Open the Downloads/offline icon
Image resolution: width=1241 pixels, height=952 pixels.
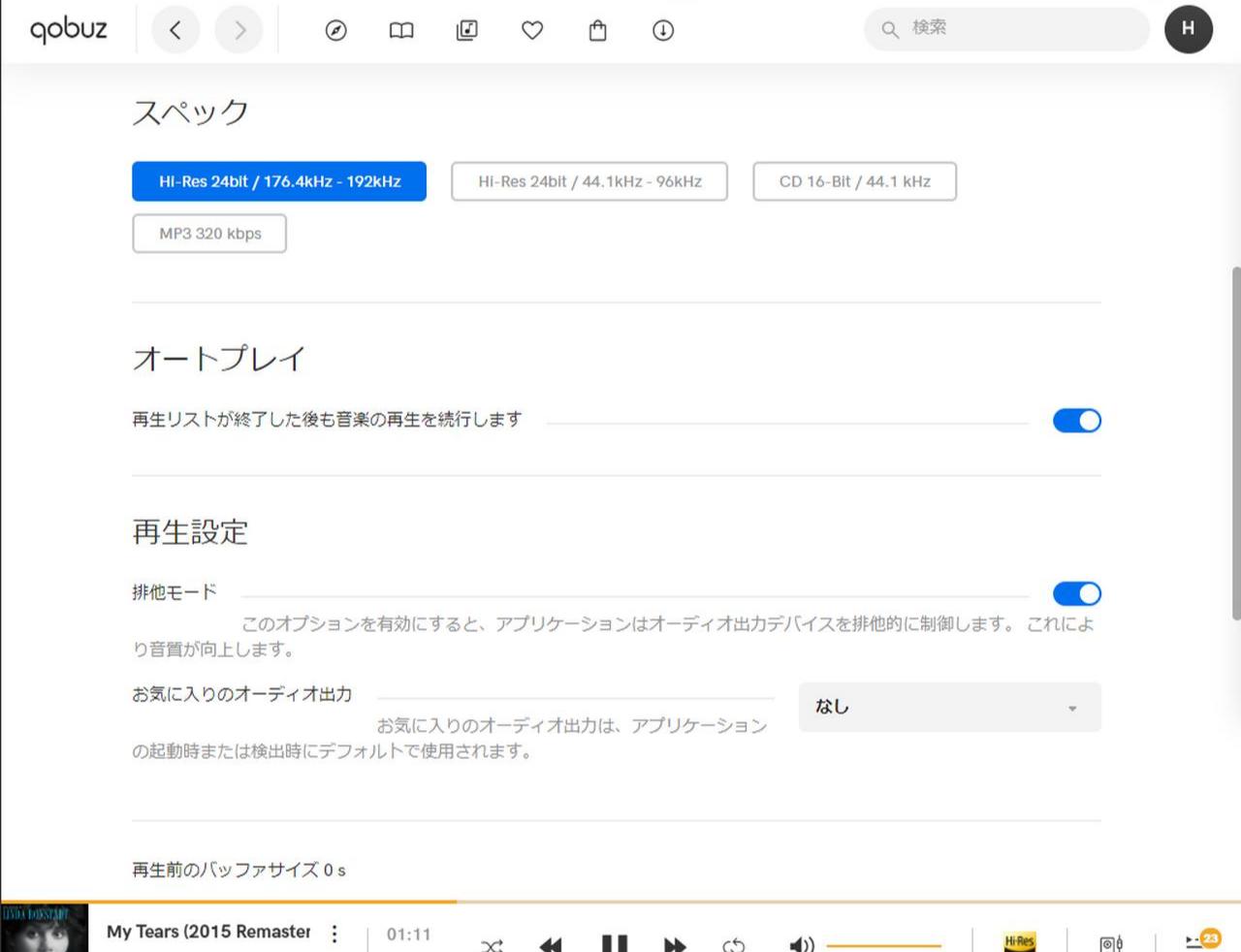pyautogui.click(x=663, y=30)
